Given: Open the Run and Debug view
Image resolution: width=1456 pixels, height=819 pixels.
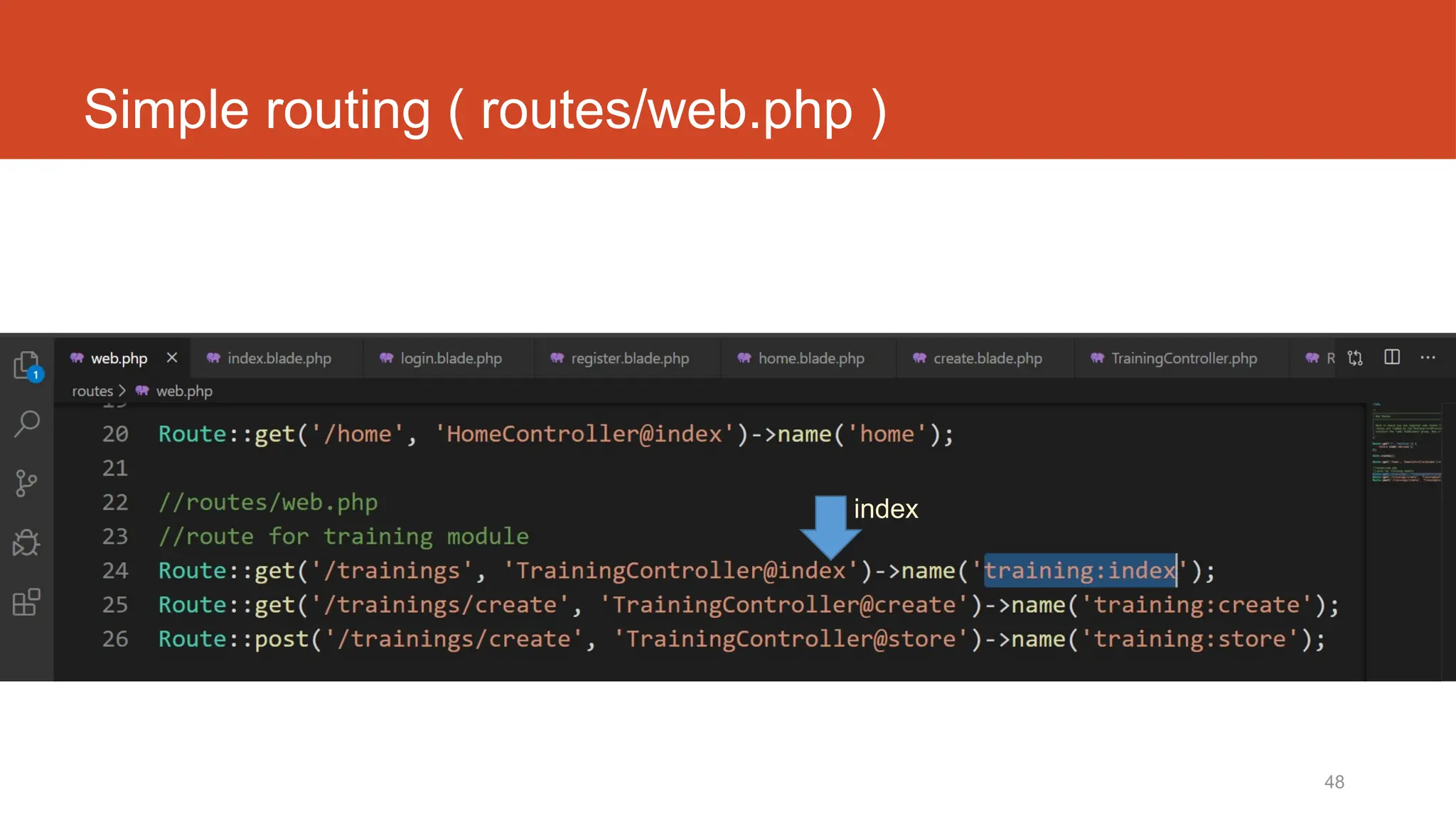Looking at the screenshot, I should pos(26,542).
